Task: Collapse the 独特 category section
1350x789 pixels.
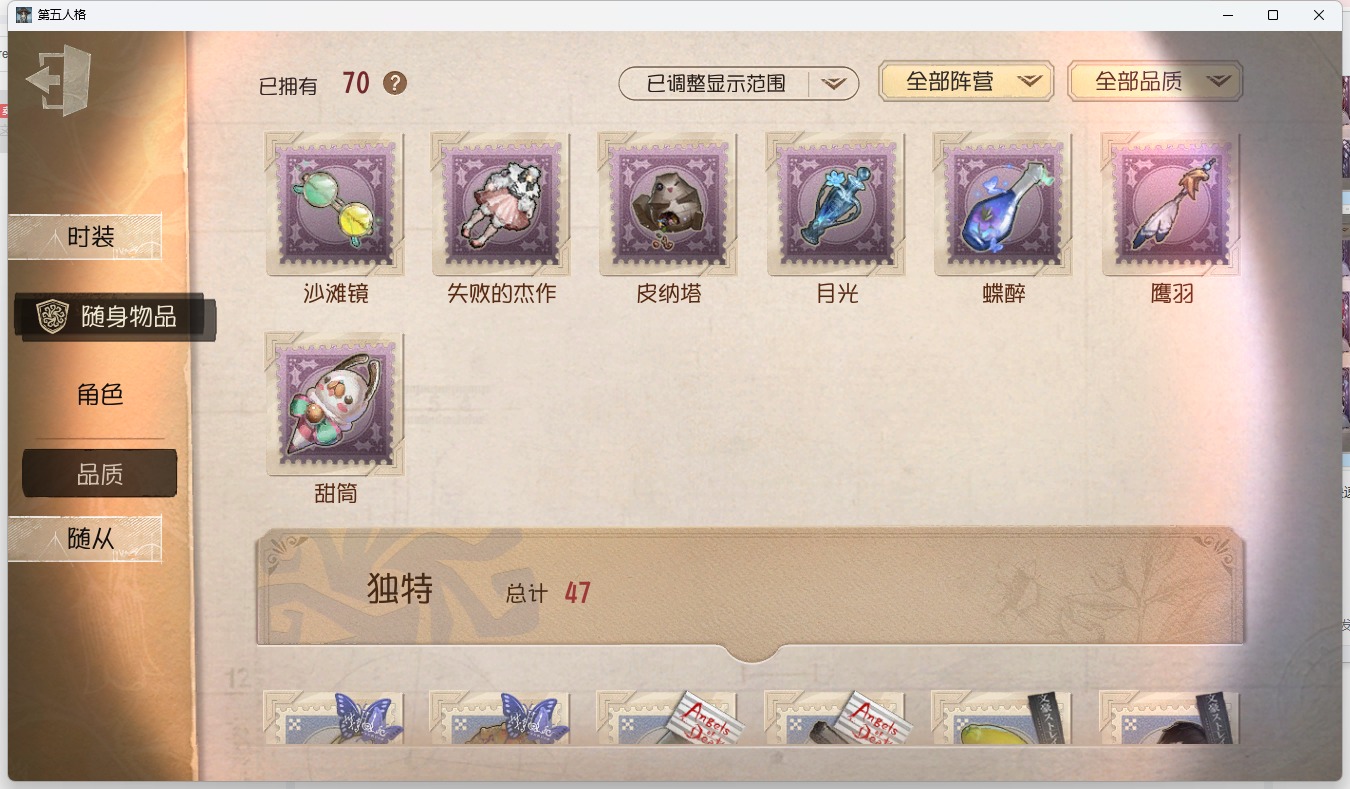Action: click(750, 592)
